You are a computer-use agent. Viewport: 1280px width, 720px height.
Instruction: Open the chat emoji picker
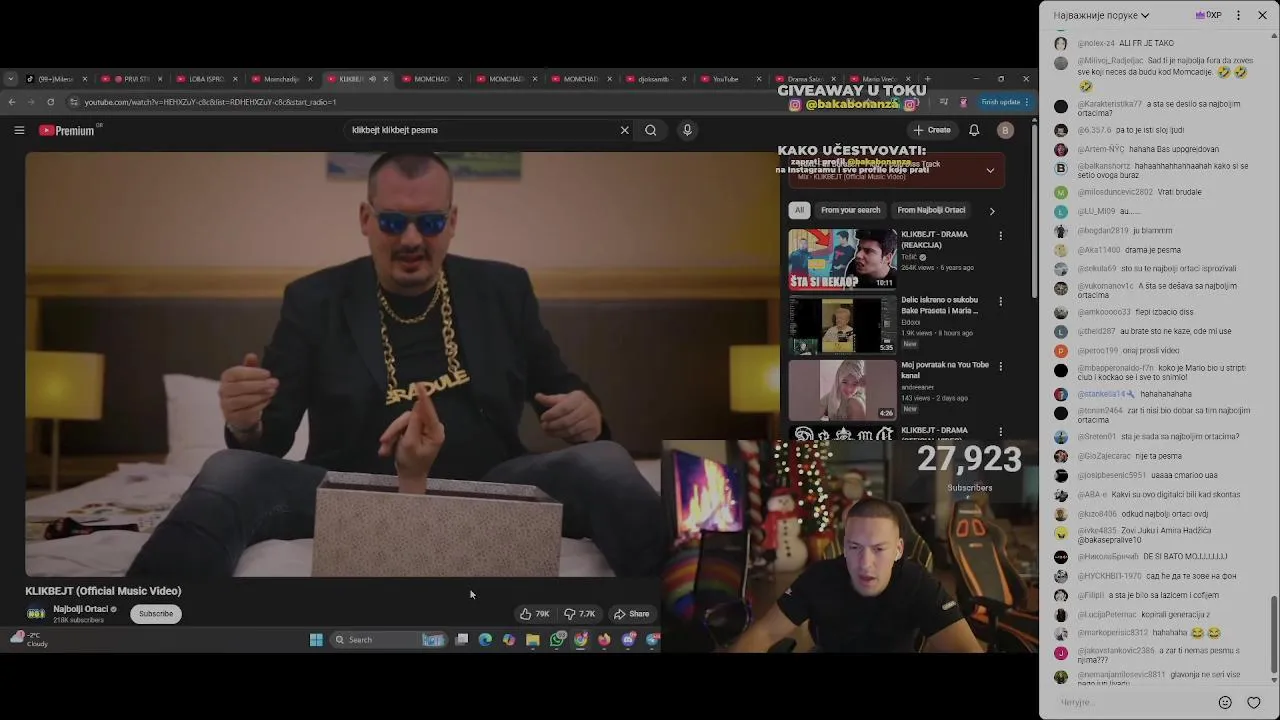point(1225,702)
